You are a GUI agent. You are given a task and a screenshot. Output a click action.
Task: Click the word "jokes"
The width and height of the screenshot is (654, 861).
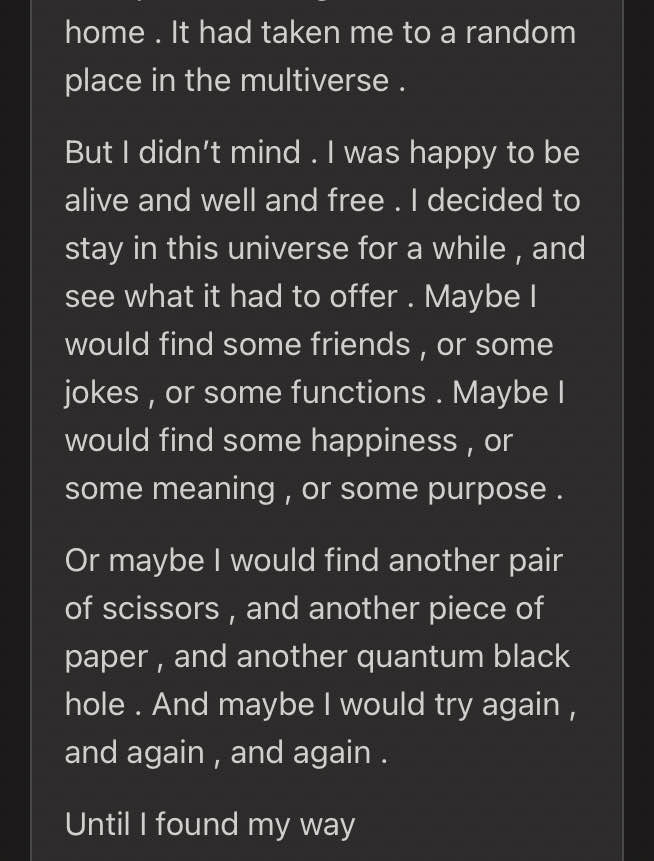(x=102, y=393)
